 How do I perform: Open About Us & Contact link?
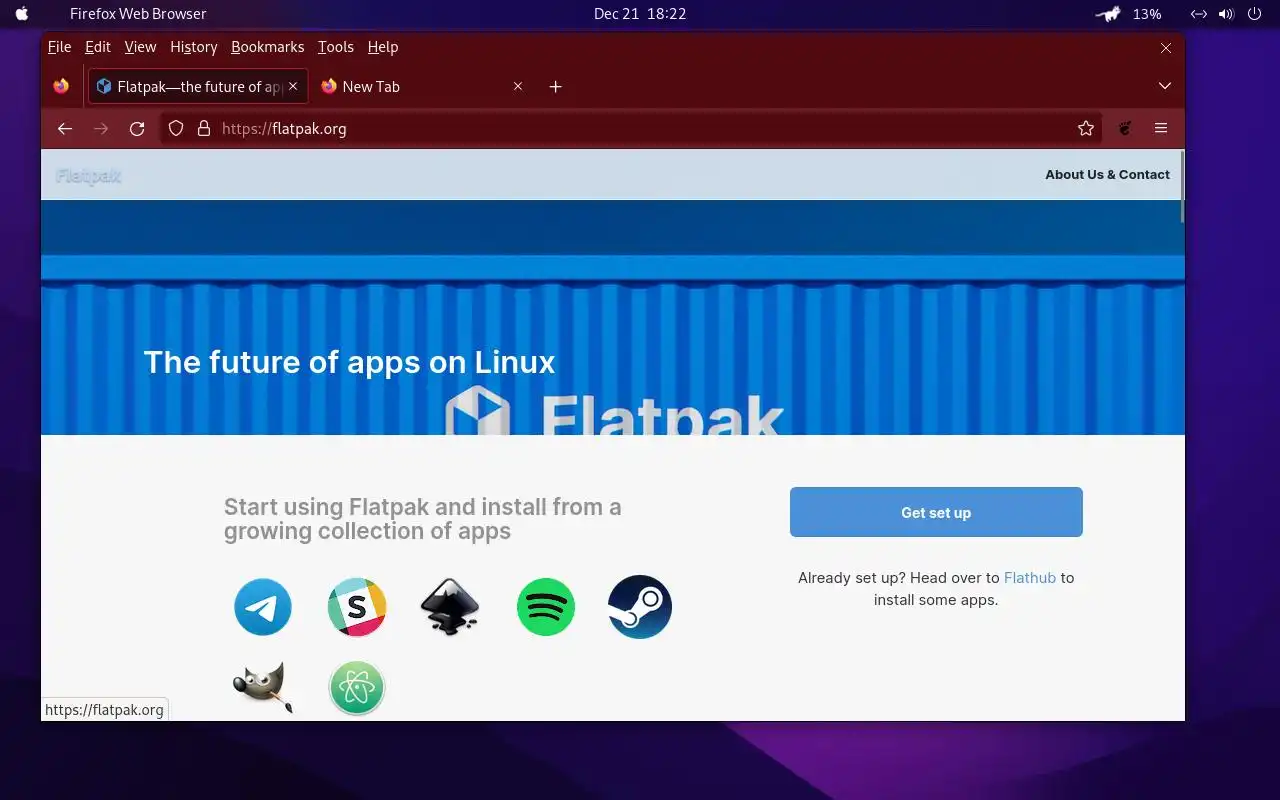tap(1107, 174)
